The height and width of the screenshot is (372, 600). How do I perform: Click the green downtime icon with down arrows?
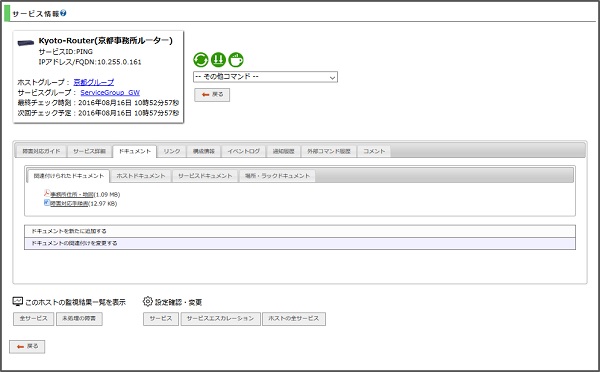click(218, 60)
